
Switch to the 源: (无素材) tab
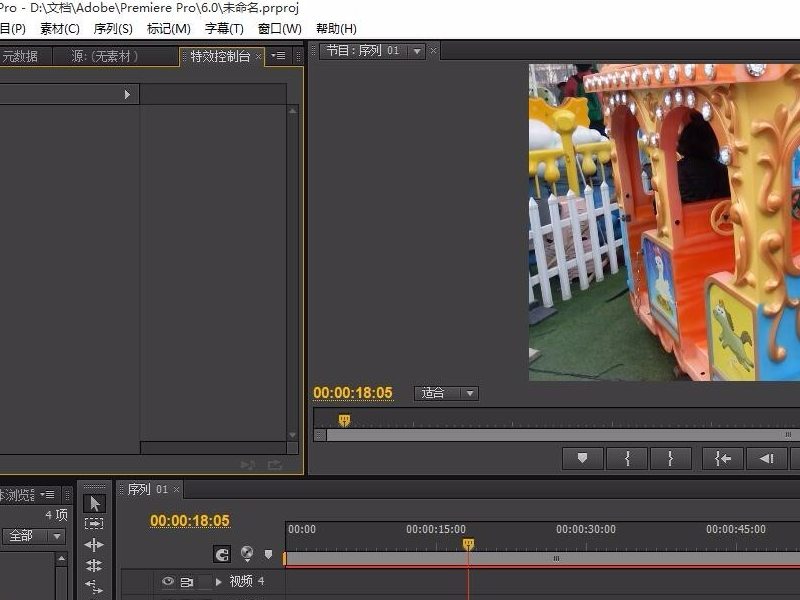tap(105, 56)
